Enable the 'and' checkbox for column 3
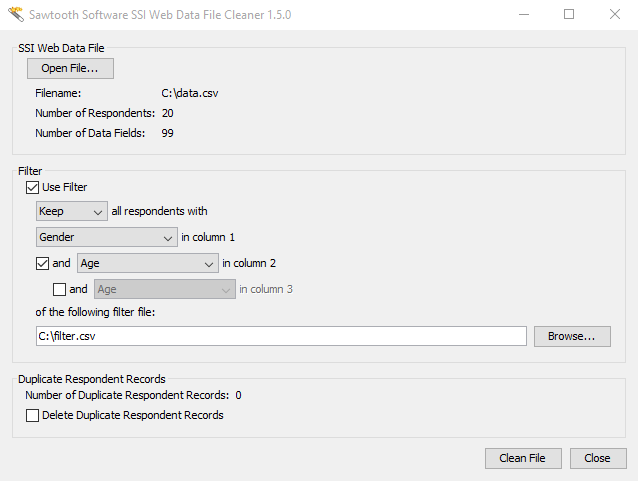 59,289
